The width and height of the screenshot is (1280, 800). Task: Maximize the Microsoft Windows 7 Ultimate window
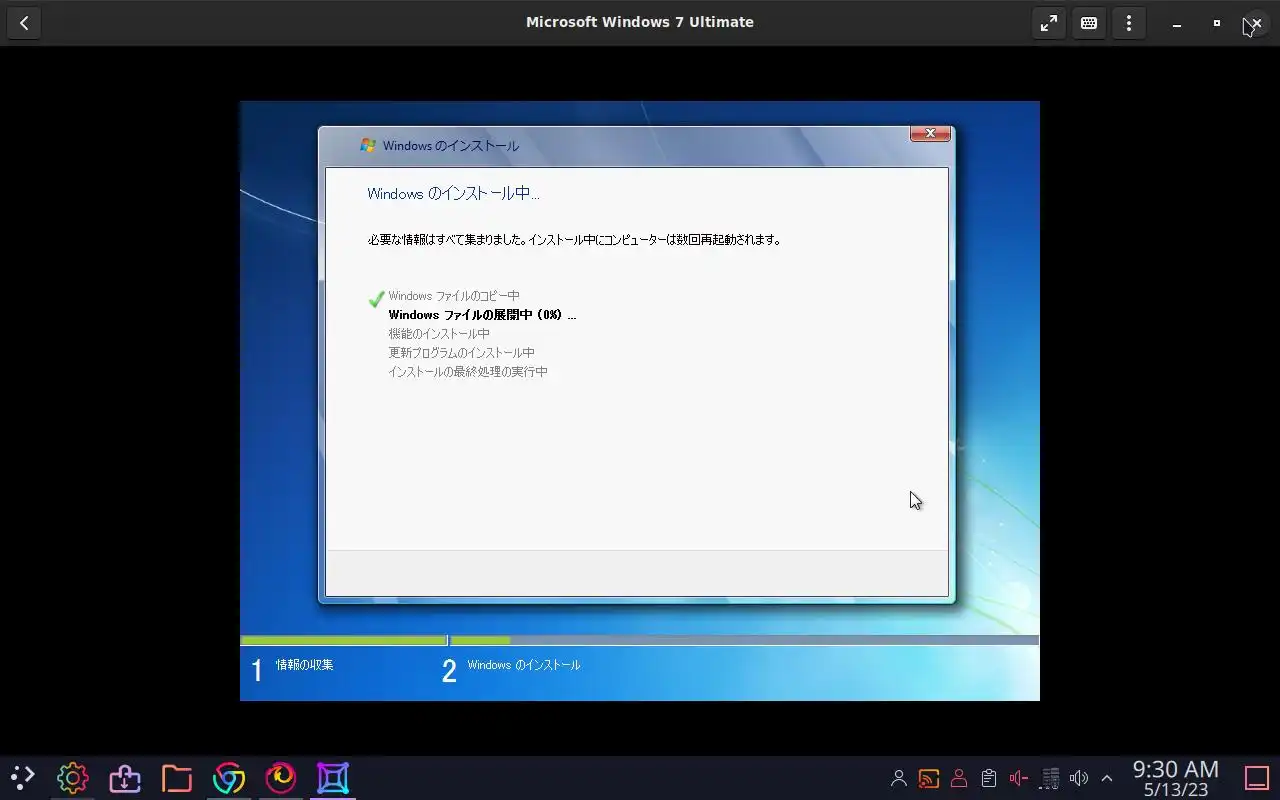click(x=1217, y=23)
